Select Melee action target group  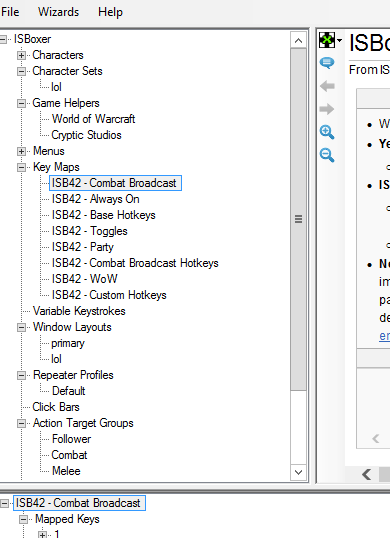click(66, 471)
